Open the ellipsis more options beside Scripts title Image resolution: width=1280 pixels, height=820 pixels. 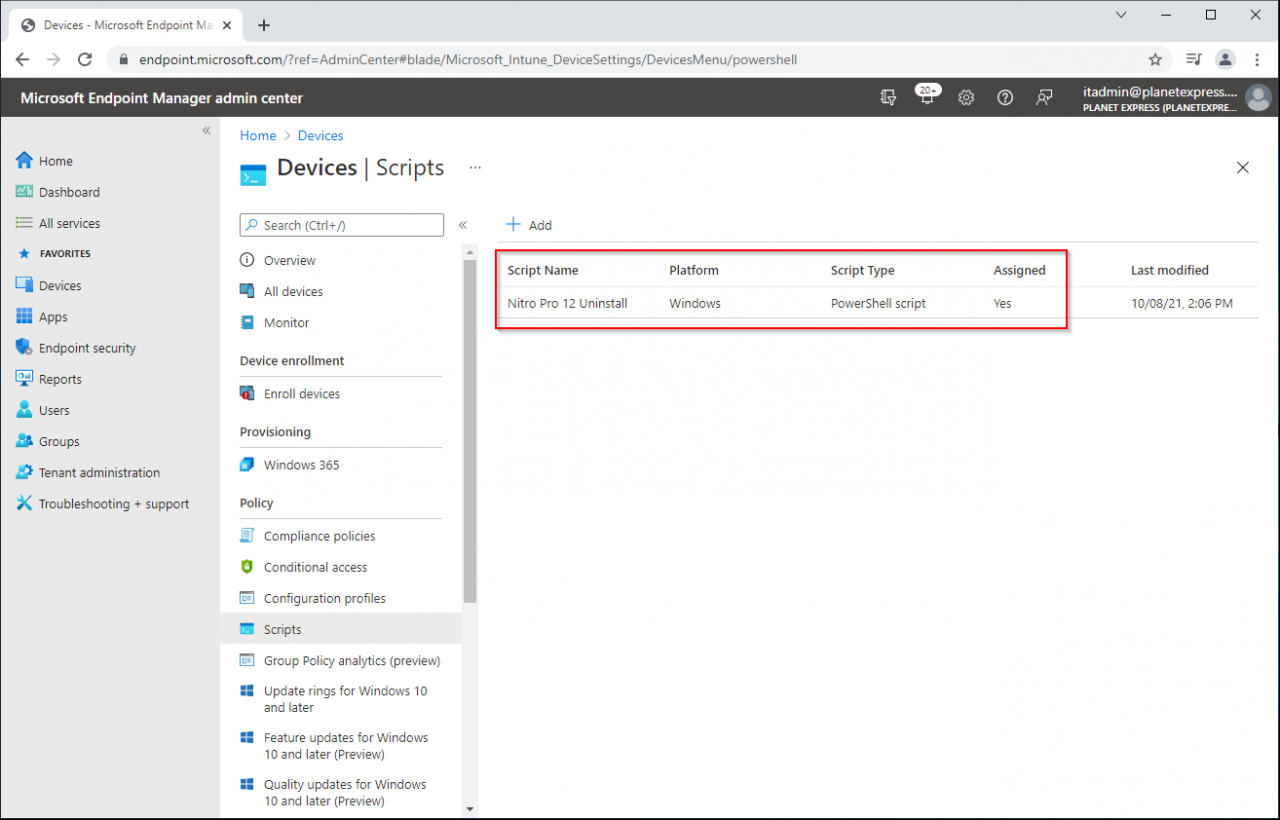pyautogui.click(x=476, y=167)
